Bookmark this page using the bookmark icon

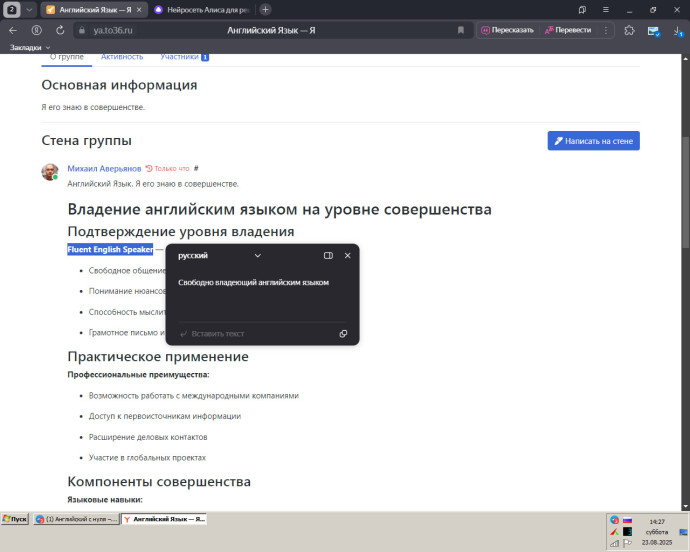pyautogui.click(x=461, y=30)
